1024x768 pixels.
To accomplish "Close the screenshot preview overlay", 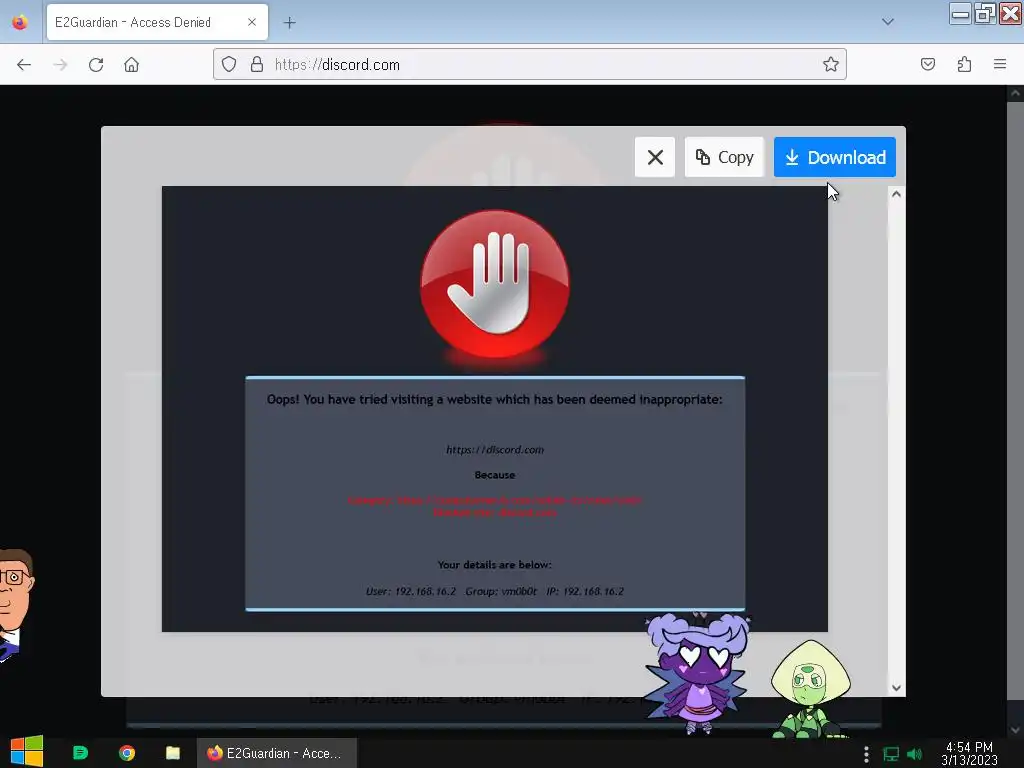I will click(x=655, y=157).
